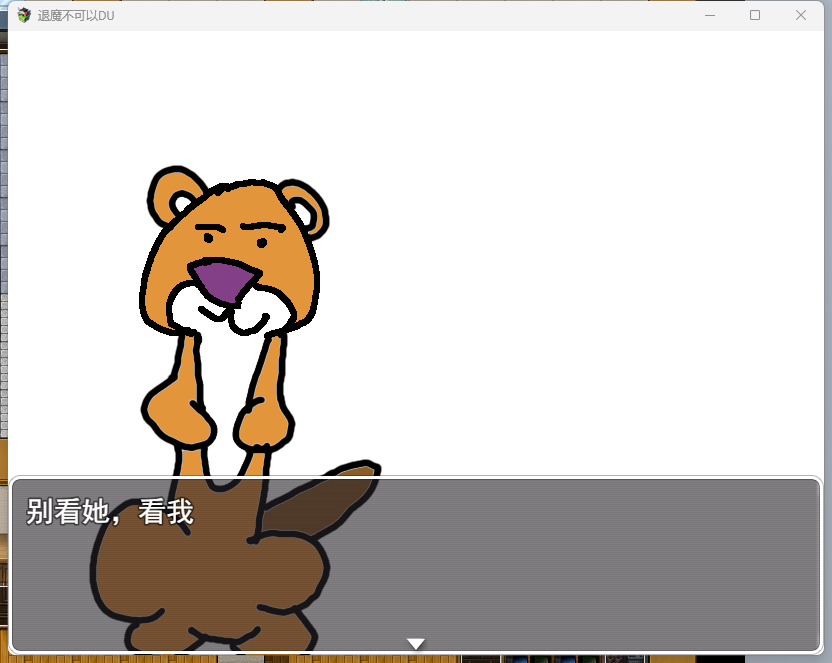Click the bear's left ear
This screenshot has width=832, height=663.
[x=175, y=197]
